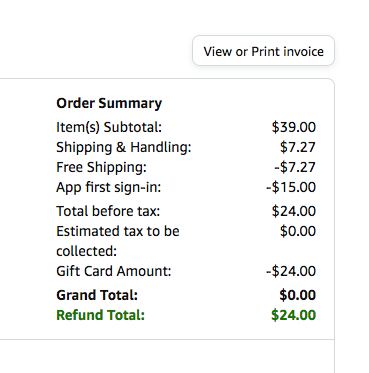Click the Item(s) Subtotal label
Screen dimensions: 369x373
pos(109,127)
